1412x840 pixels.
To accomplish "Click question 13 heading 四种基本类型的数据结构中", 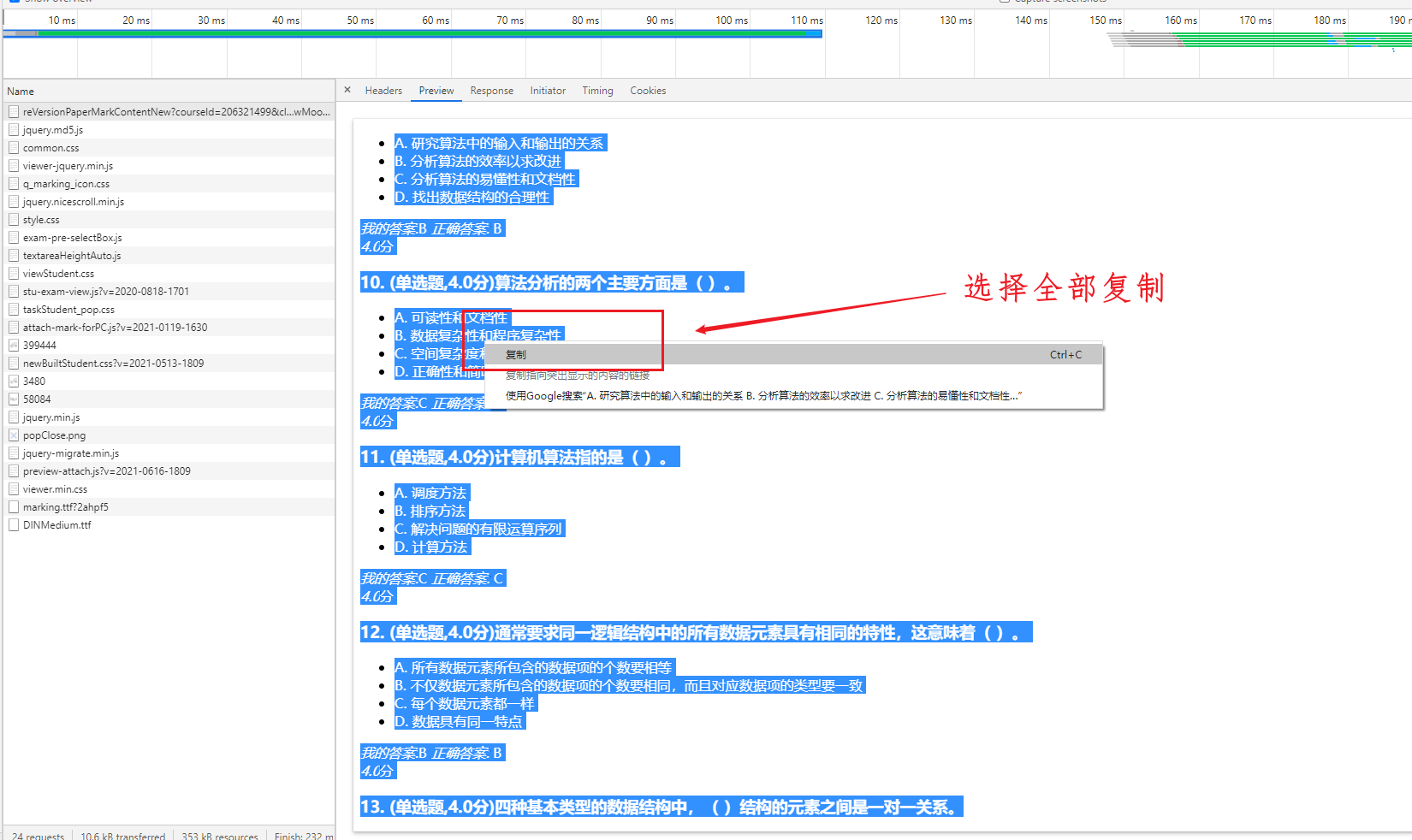I will pos(662,807).
